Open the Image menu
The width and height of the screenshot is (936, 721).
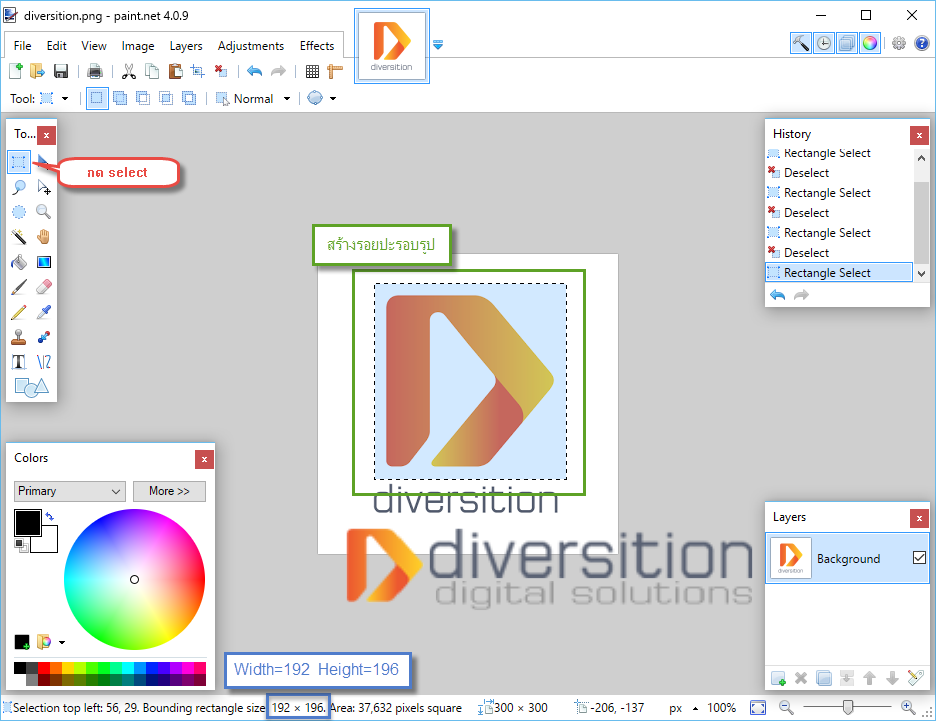click(138, 46)
